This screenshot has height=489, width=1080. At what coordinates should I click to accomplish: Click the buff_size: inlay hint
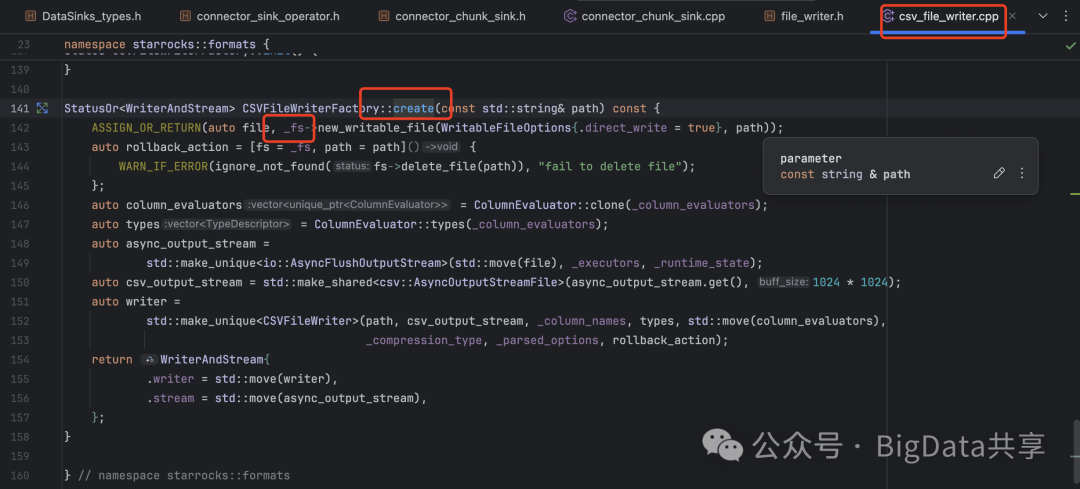click(x=783, y=282)
